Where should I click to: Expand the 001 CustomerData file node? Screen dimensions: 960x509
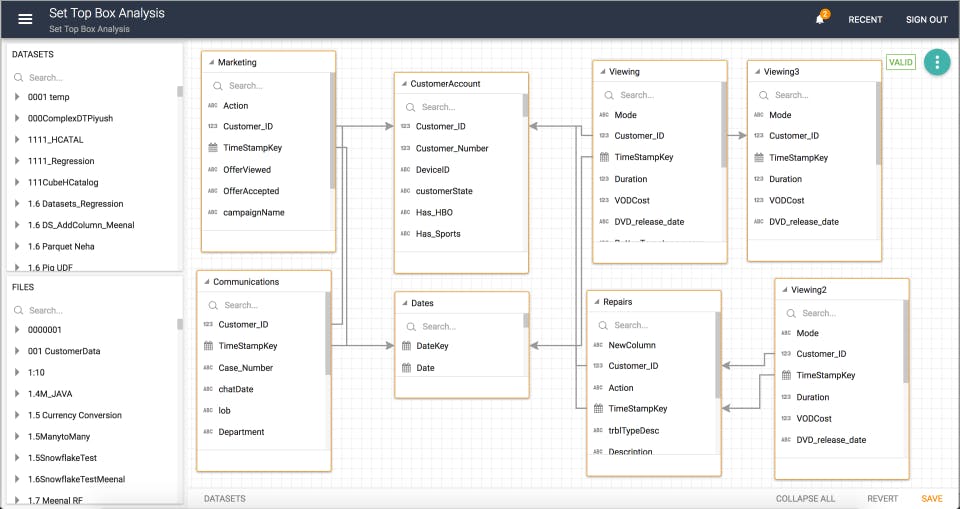[x=17, y=351]
